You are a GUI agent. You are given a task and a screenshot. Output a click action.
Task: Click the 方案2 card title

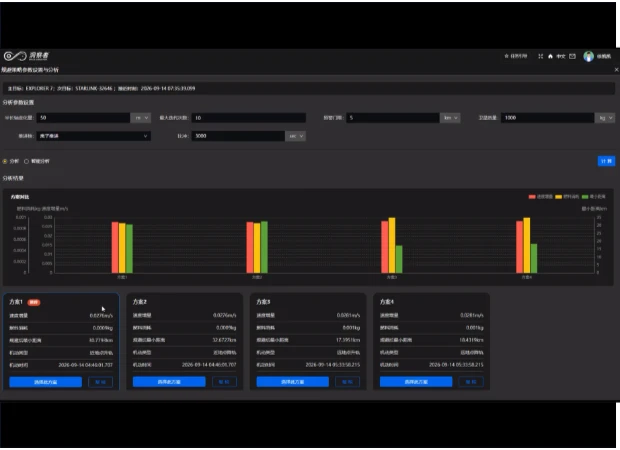pyautogui.click(x=140, y=302)
